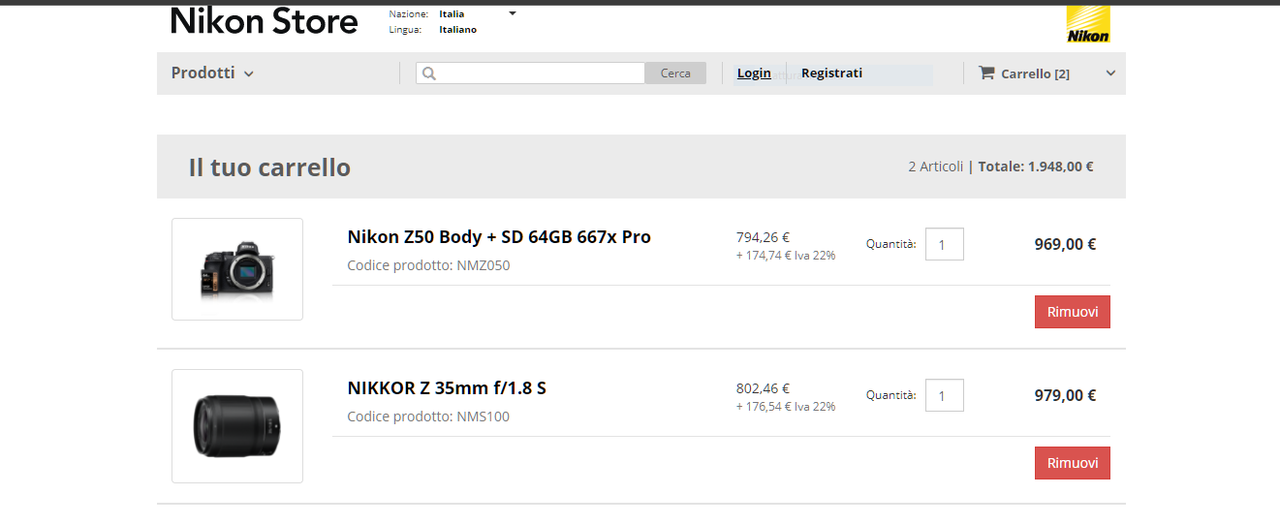Click the Cerca search button

[675, 73]
